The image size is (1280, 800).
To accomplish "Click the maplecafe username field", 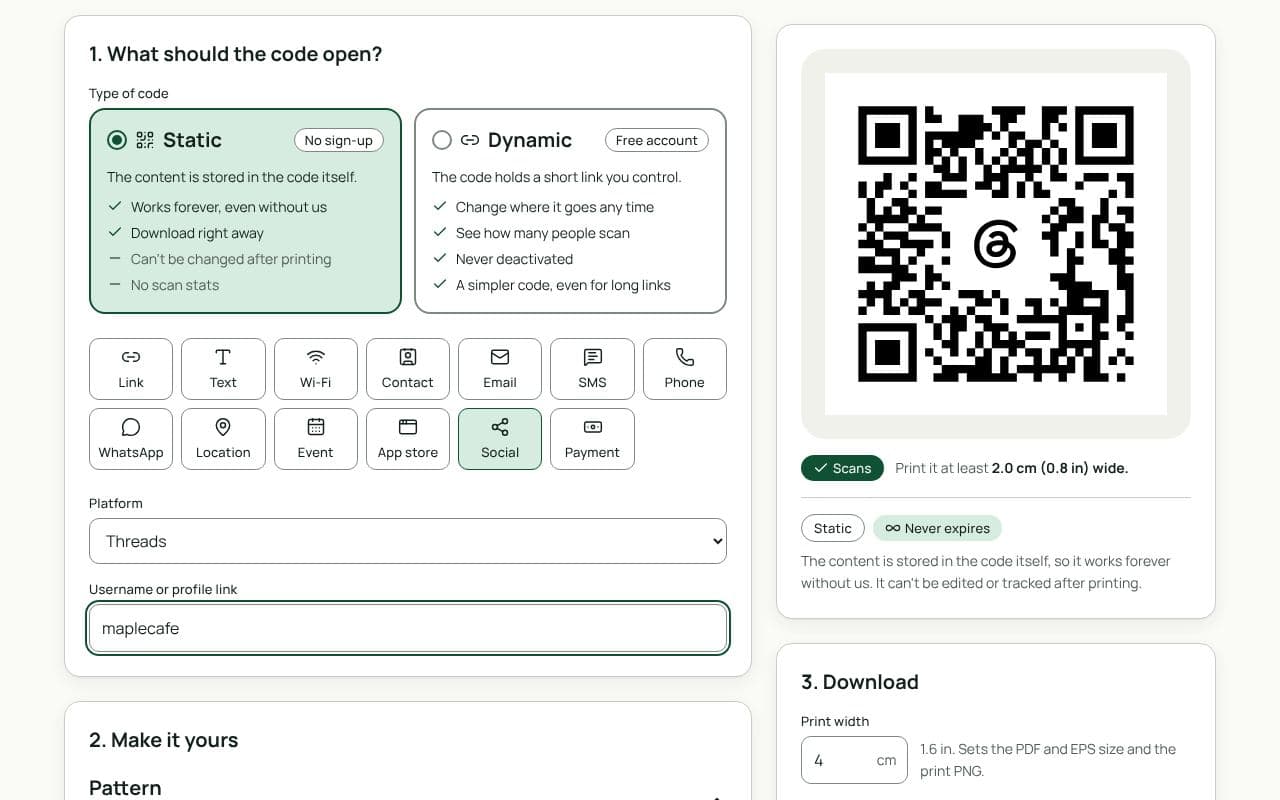I will pos(408,628).
